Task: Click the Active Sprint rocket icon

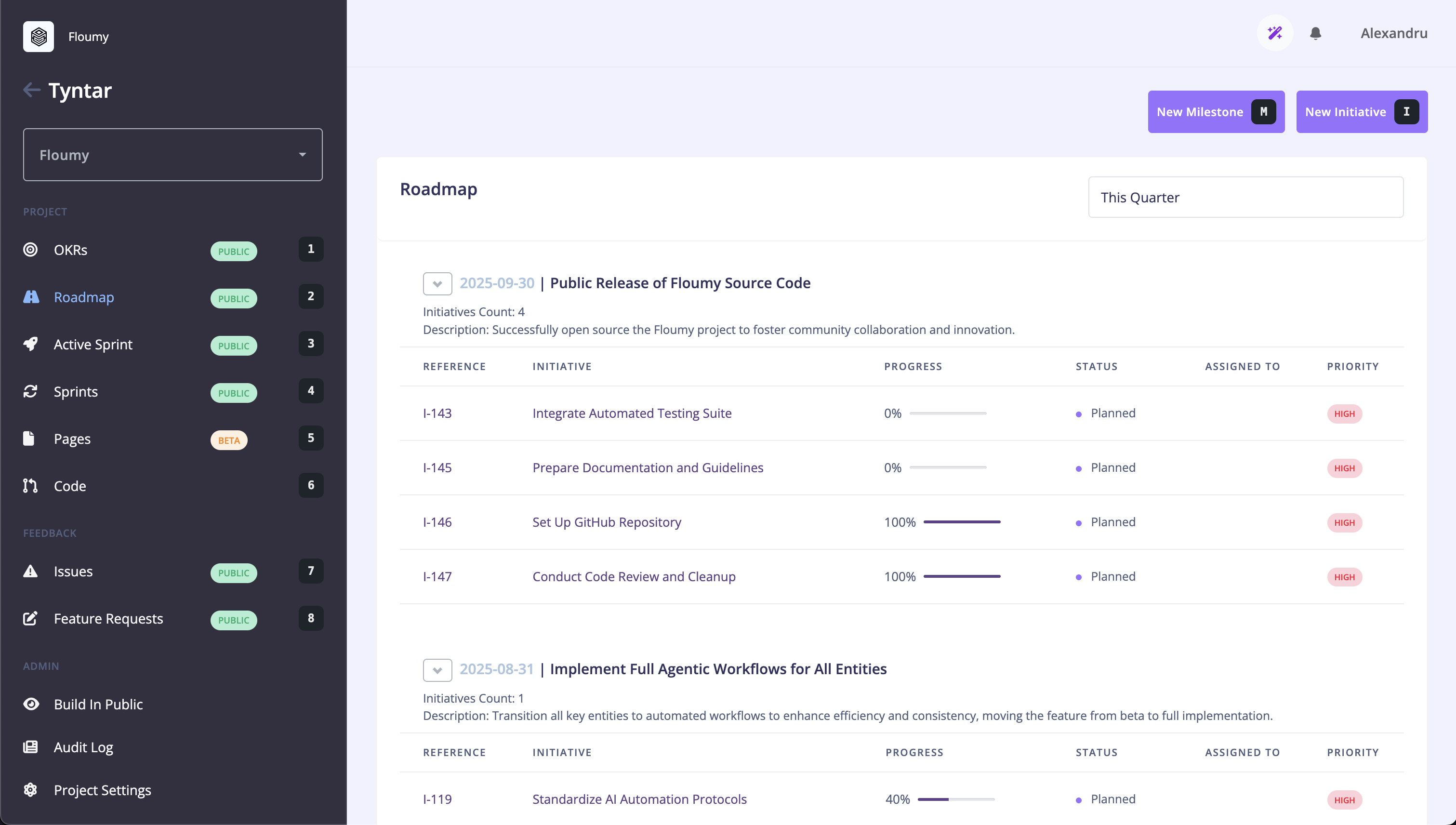Action: pos(30,344)
